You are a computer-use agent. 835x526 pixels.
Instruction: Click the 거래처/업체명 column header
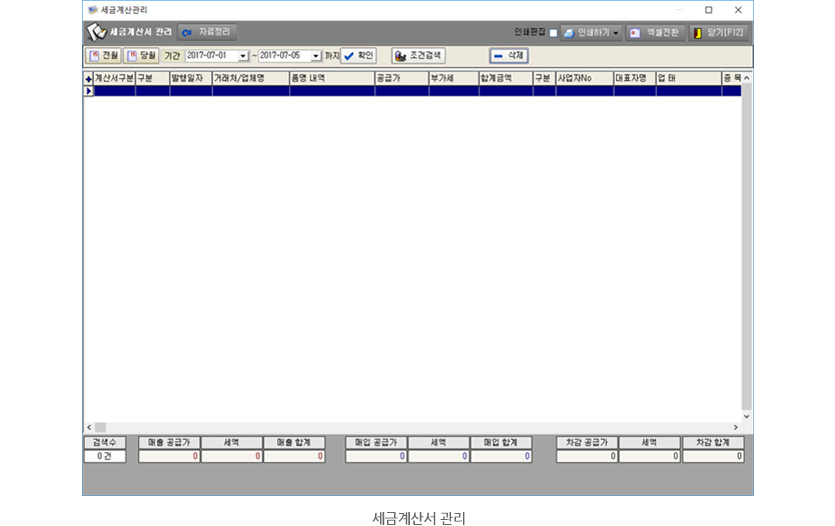(x=250, y=77)
